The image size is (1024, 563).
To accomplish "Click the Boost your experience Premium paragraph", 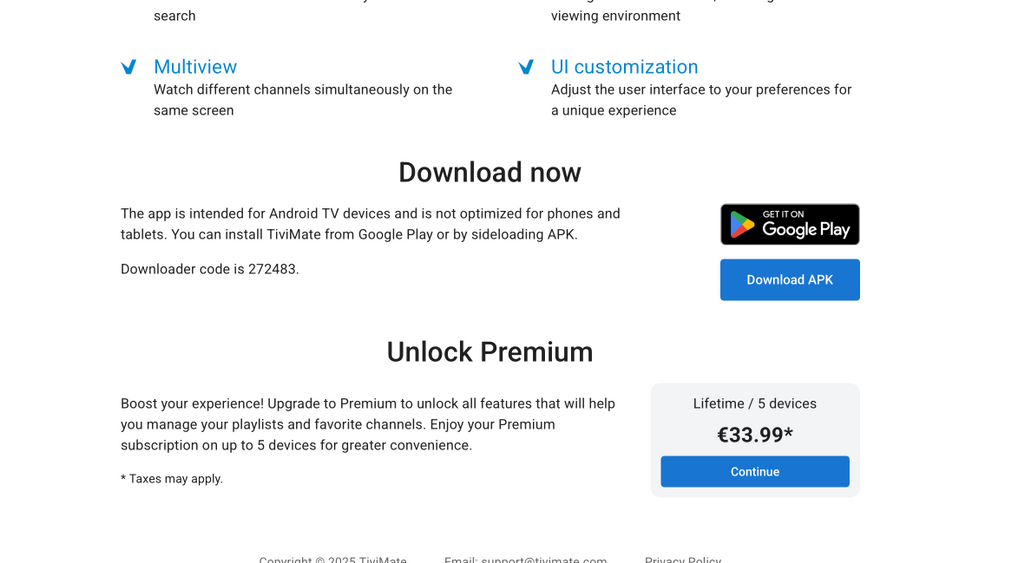I will pos(368,424).
